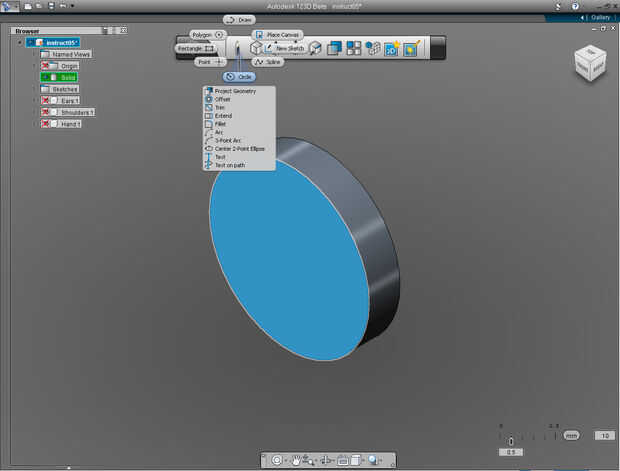Click Place Canvas command
This screenshot has width=620, height=471.
pyautogui.click(x=277, y=35)
